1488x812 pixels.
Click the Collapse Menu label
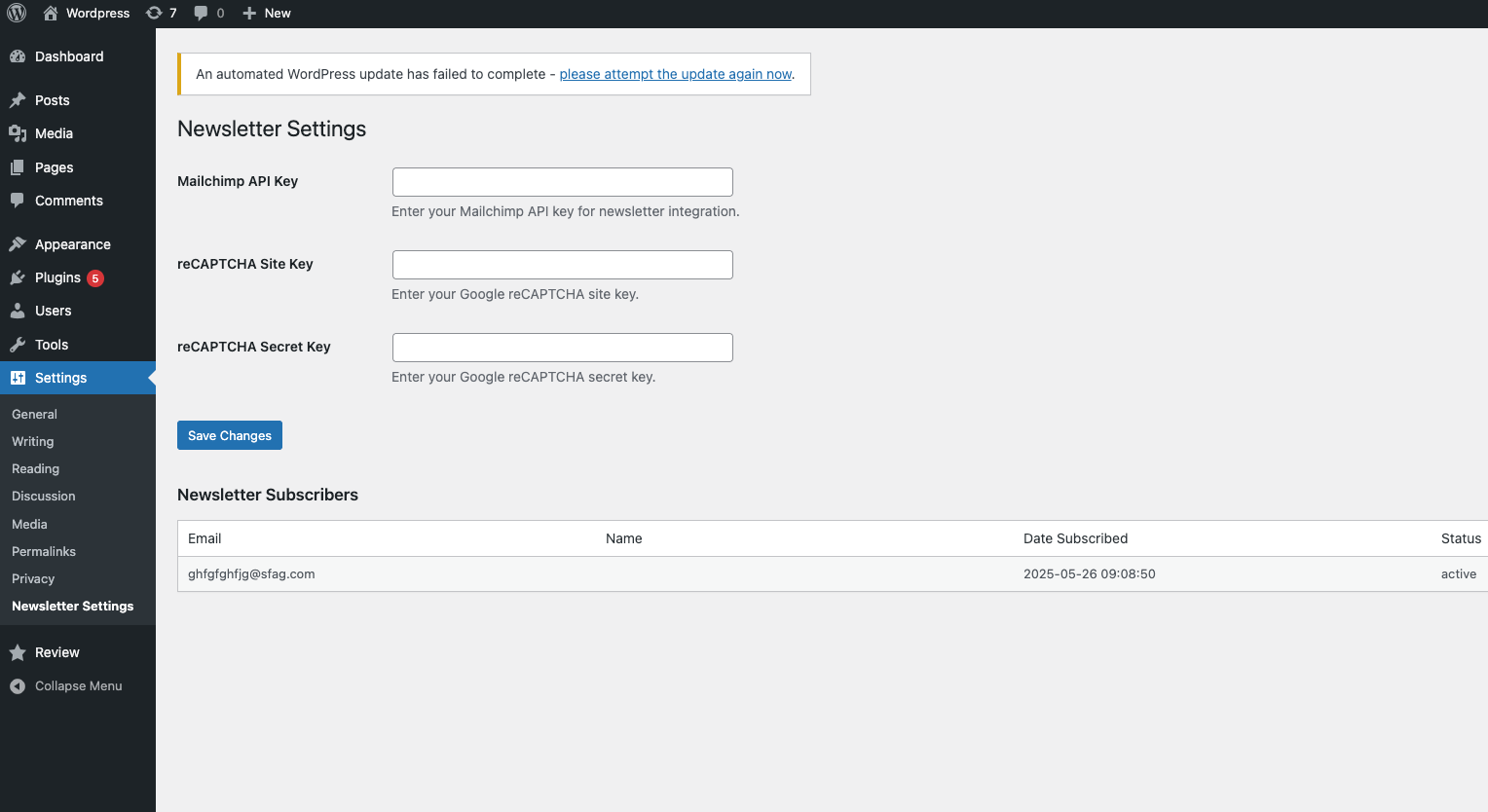click(x=79, y=685)
